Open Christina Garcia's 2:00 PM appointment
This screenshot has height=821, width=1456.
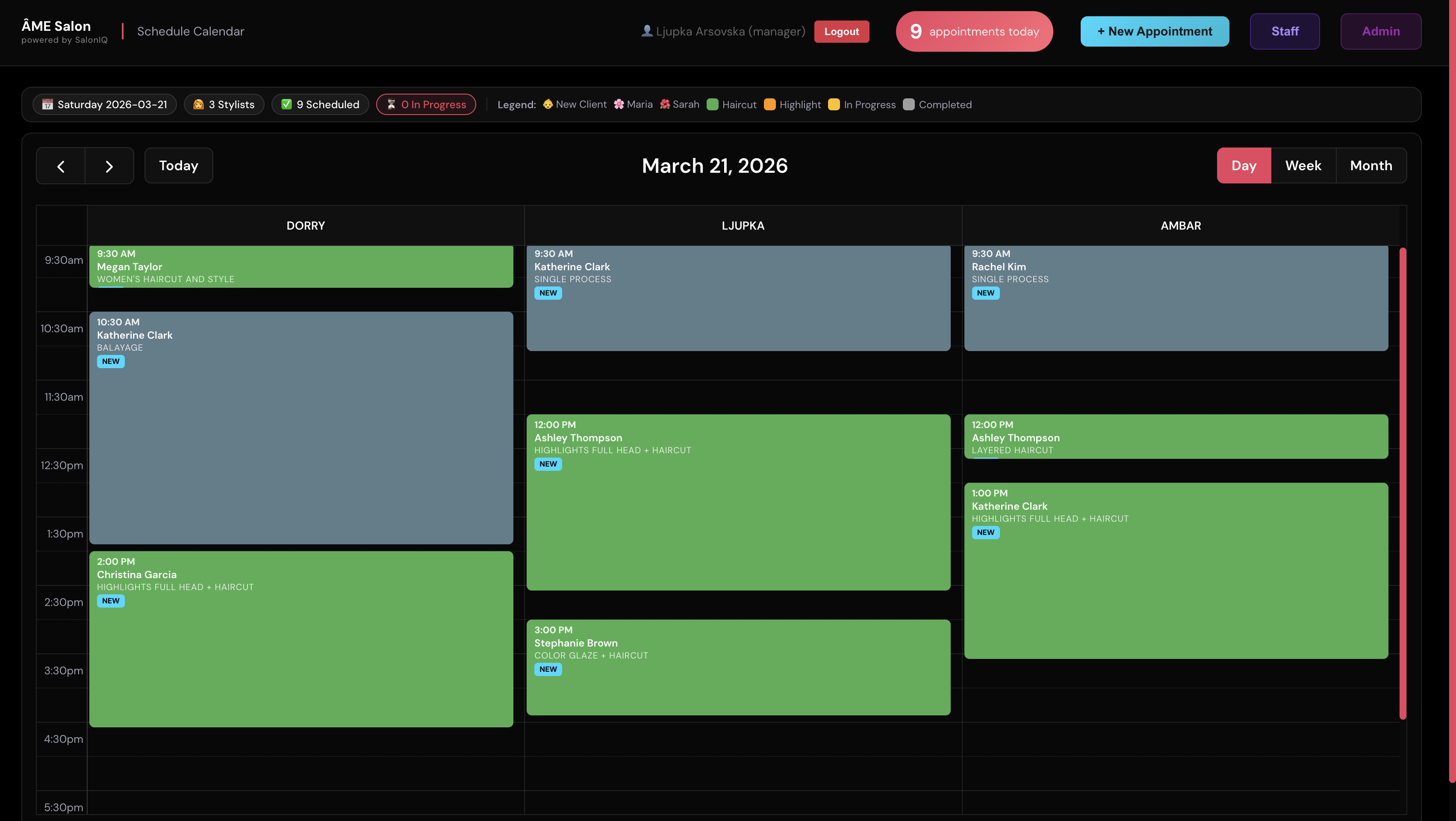click(x=301, y=640)
